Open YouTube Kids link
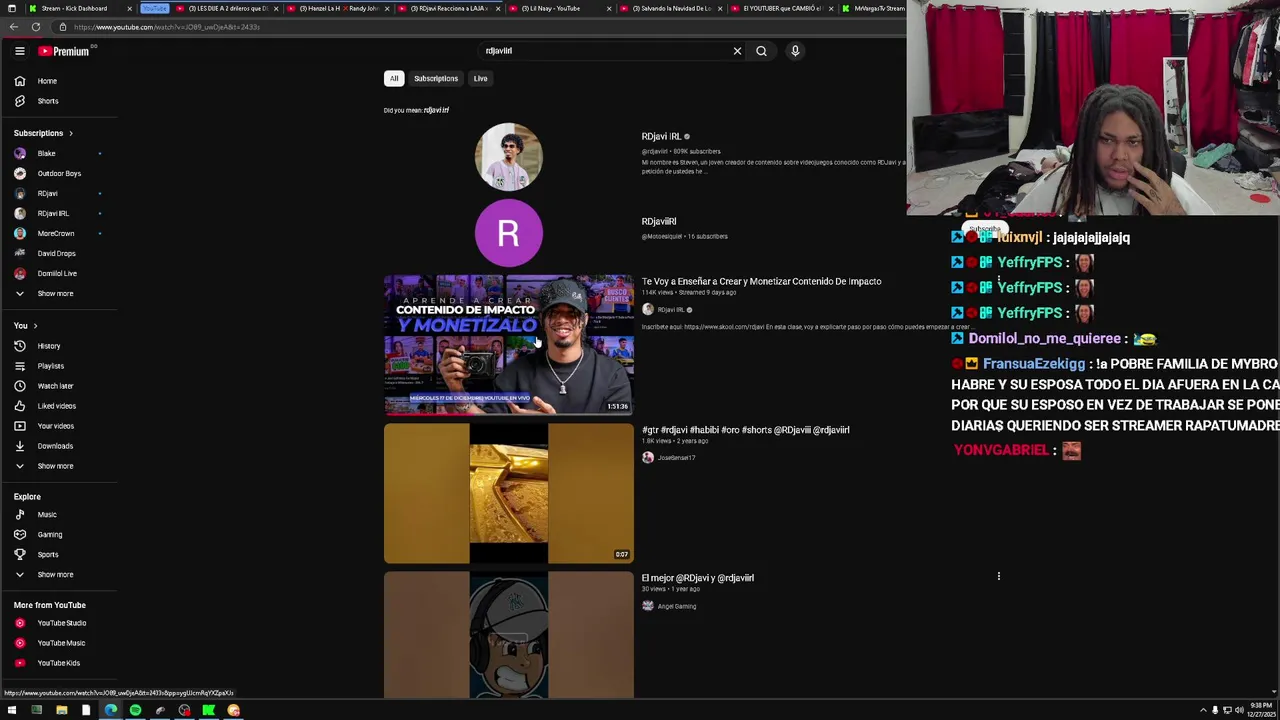Viewport: 1280px width, 720px height. coord(58,663)
